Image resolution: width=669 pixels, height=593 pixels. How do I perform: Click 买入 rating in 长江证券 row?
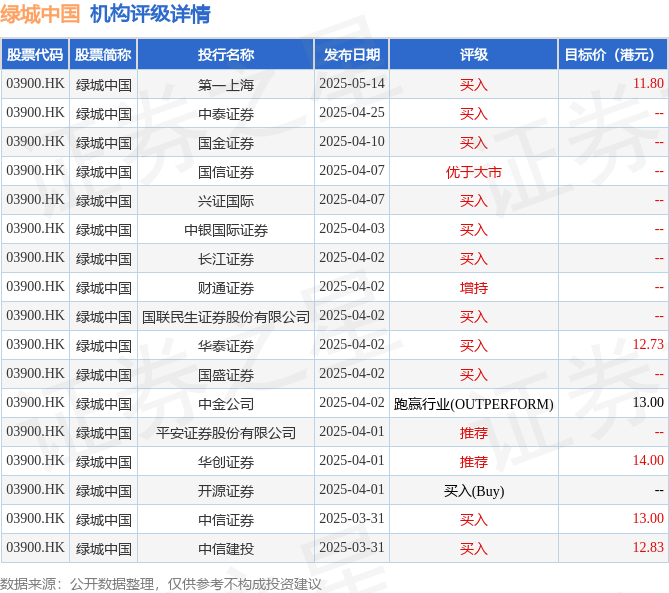pyautogui.click(x=474, y=259)
